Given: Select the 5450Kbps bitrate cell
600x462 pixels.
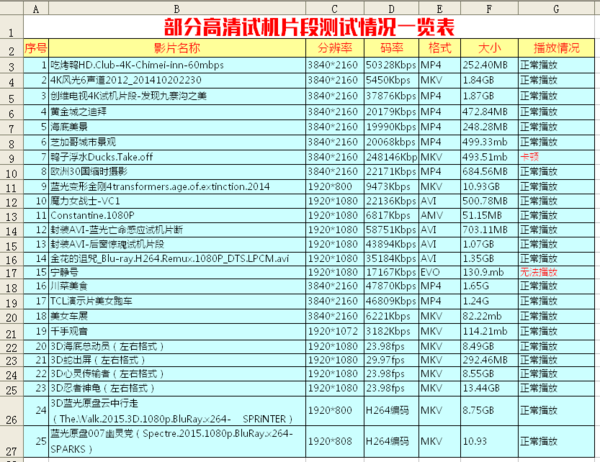Looking at the screenshot, I should (391, 81).
